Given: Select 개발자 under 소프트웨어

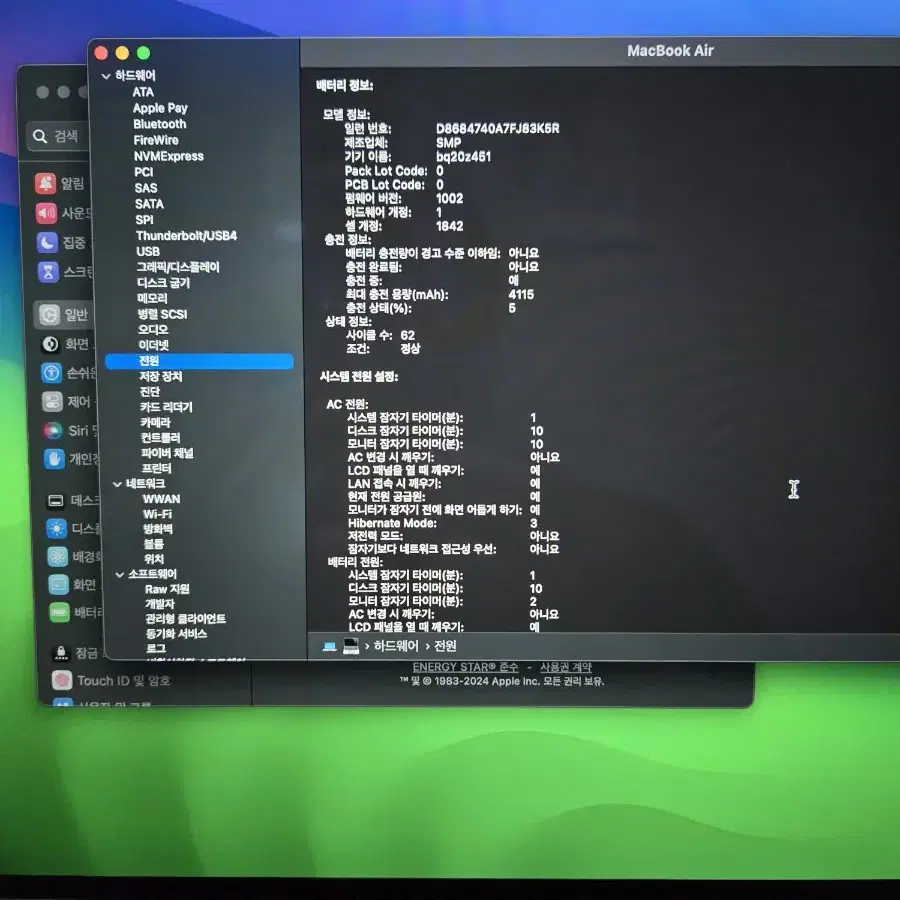Looking at the screenshot, I should click(x=160, y=604).
